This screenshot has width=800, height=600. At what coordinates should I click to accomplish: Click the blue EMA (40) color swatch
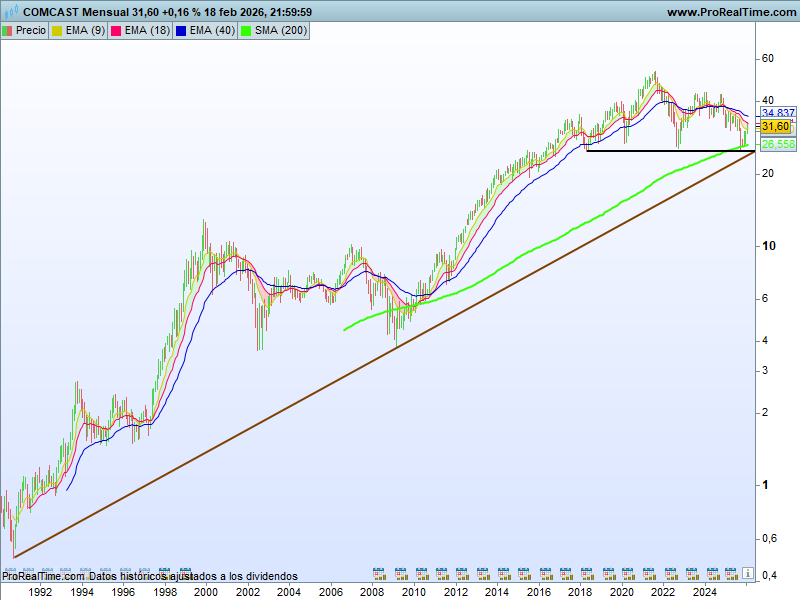coord(181,31)
